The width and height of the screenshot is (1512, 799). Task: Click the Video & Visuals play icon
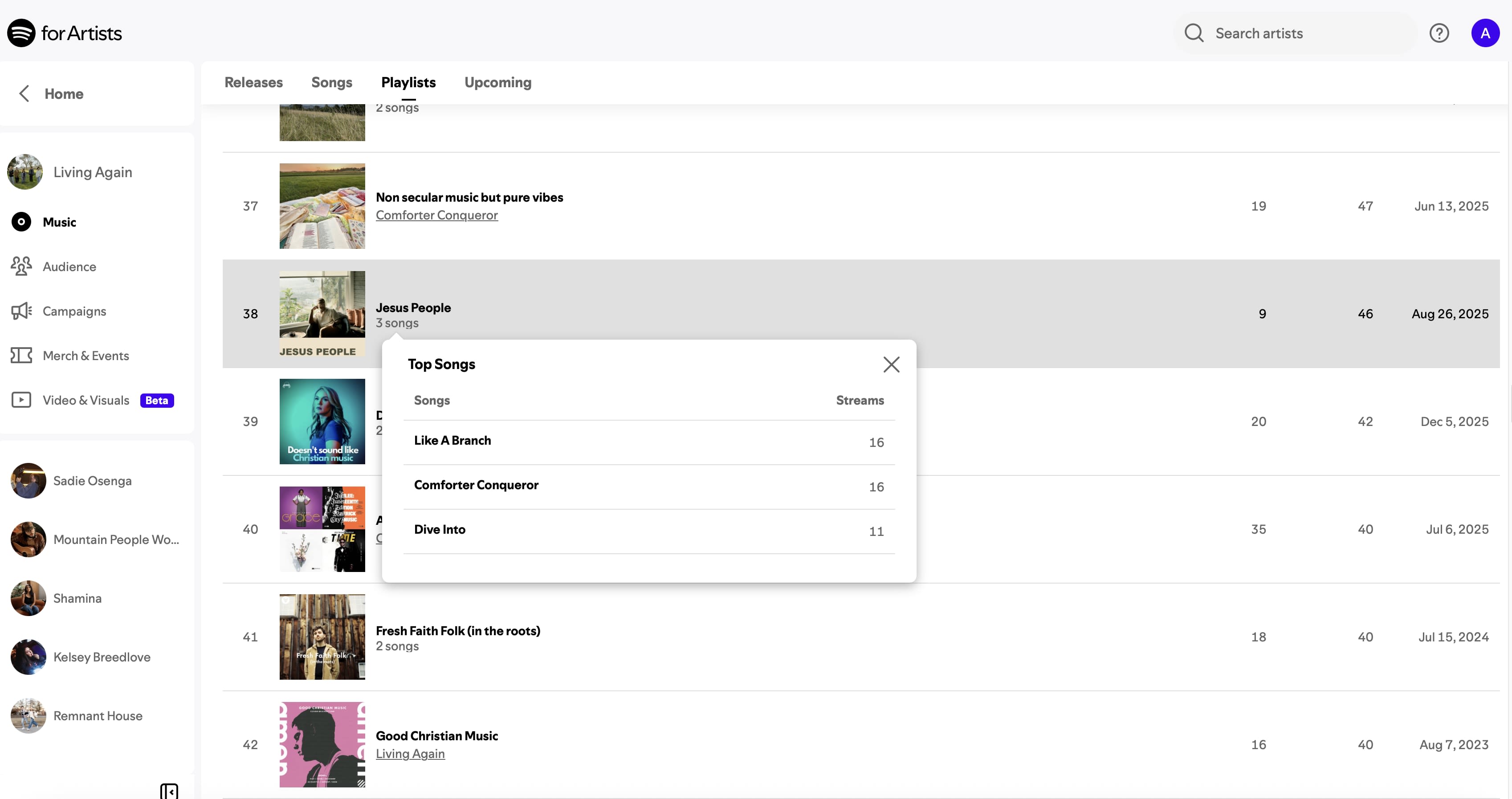coord(21,400)
